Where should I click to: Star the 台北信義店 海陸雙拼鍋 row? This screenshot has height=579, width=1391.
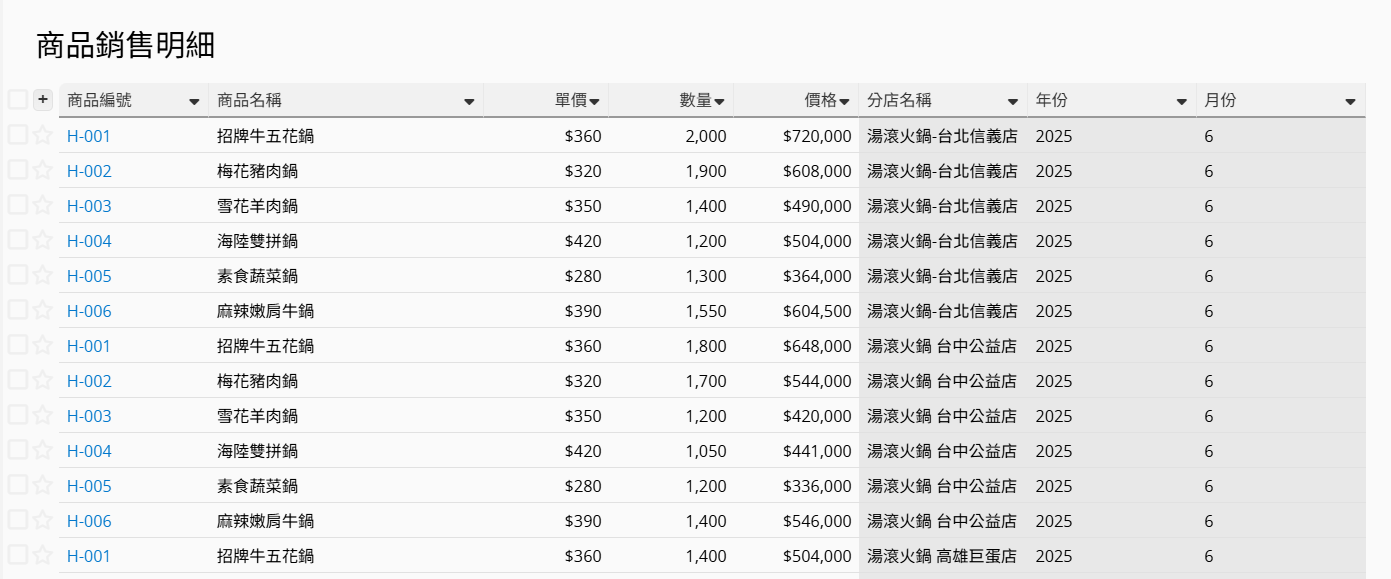[42, 240]
